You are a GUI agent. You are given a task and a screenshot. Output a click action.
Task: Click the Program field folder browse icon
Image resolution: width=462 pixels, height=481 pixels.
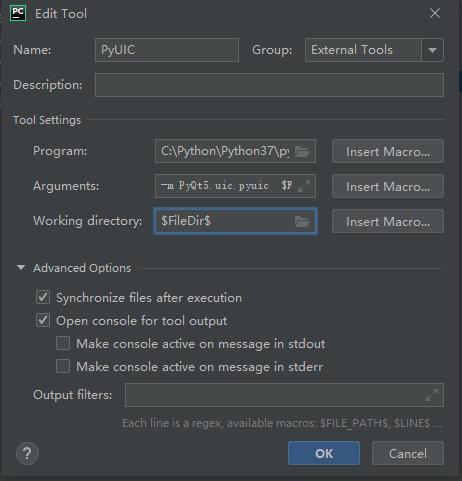[x=302, y=152]
